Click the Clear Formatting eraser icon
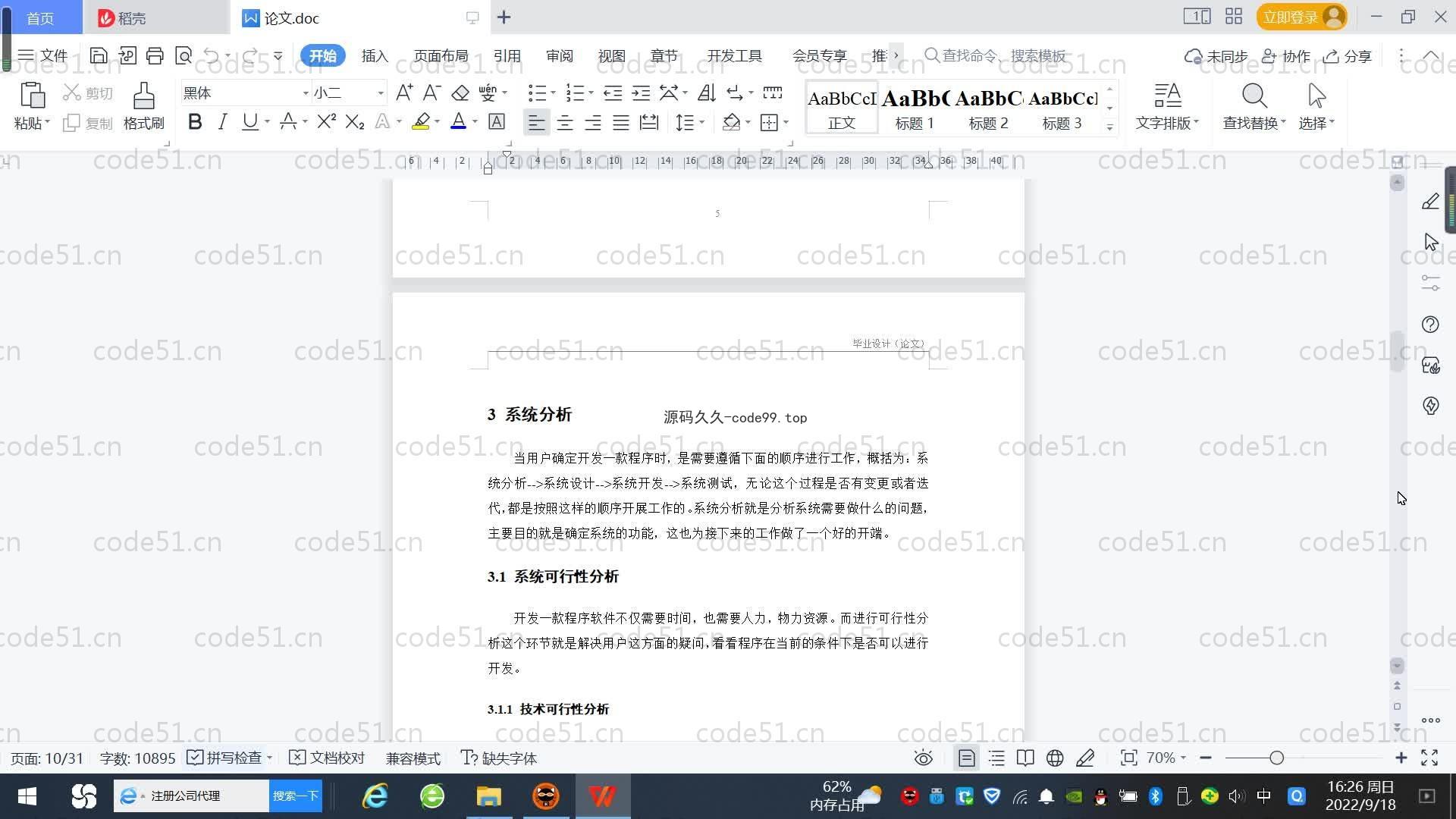 (x=460, y=93)
